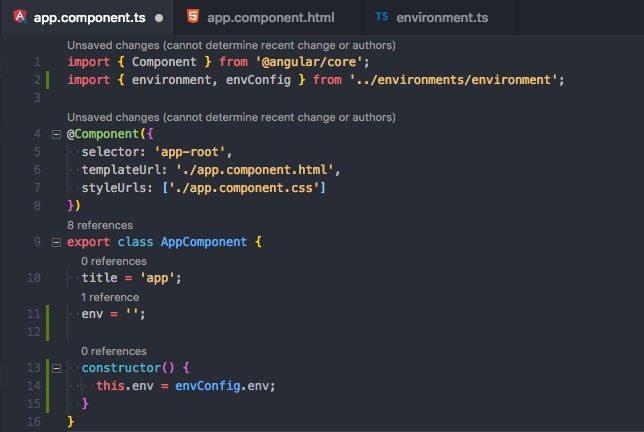Click the 'constructor' keyword on line 13
The width and height of the screenshot is (644, 432).
(121, 368)
